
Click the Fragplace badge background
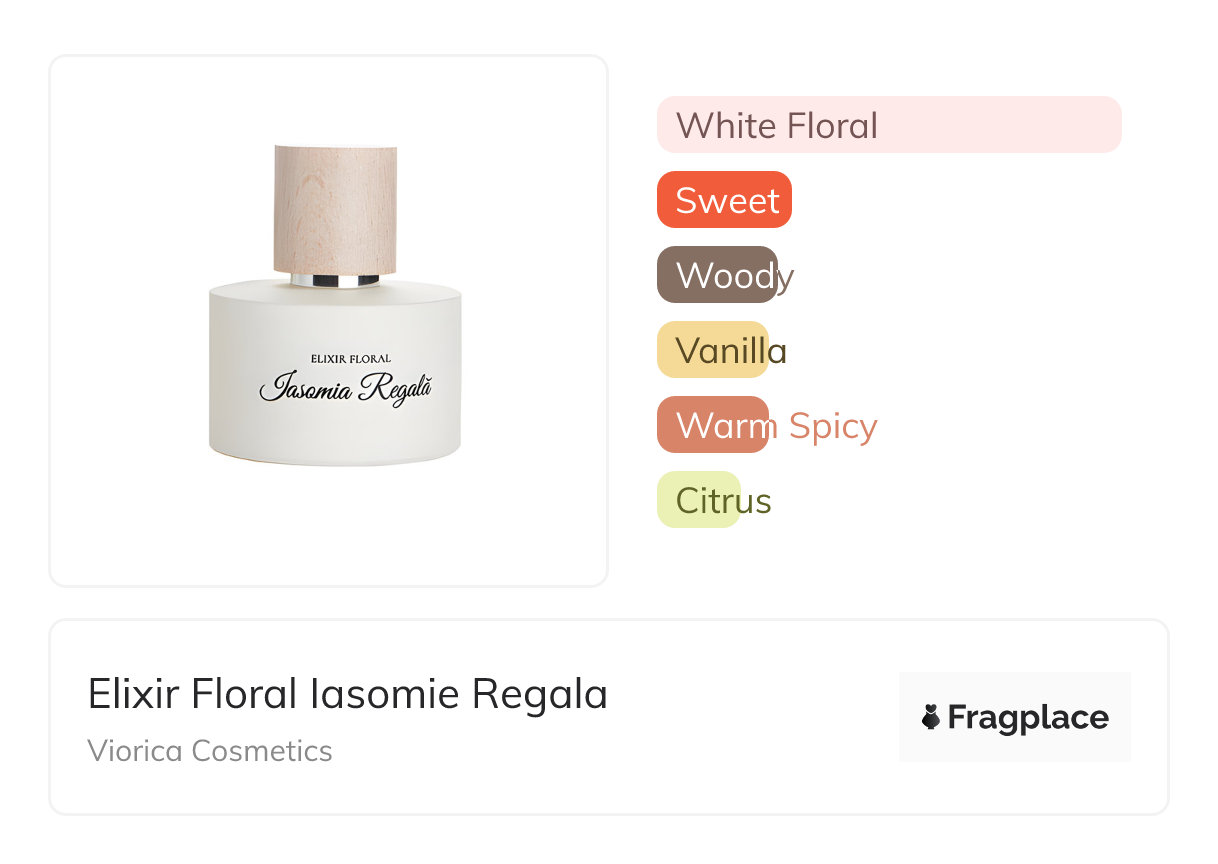tap(1015, 717)
